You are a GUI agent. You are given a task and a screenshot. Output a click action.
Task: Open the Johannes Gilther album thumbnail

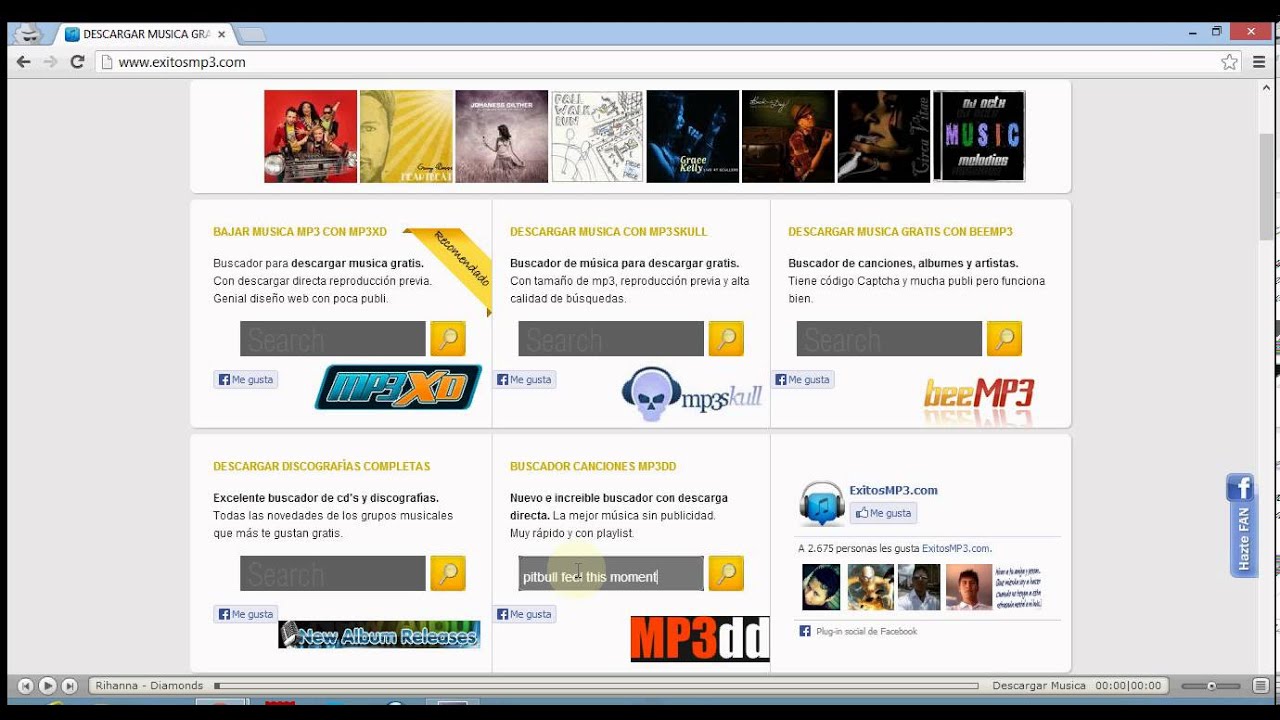[x=502, y=136]
